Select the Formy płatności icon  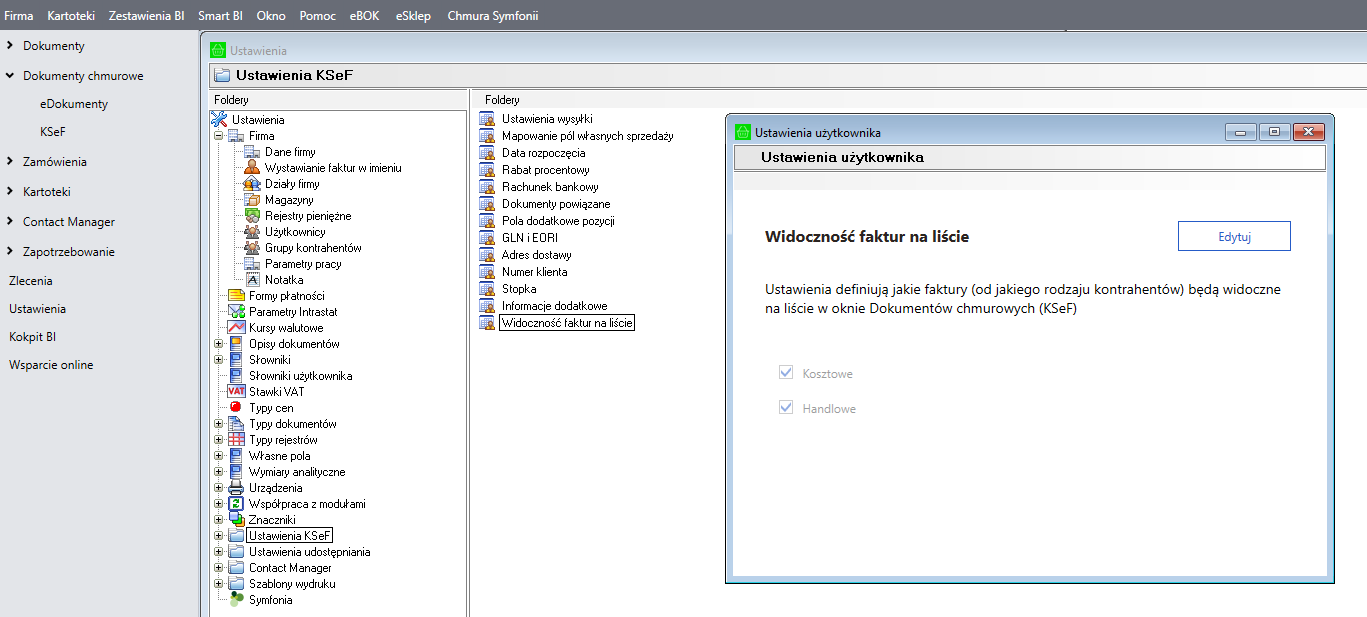236,296
